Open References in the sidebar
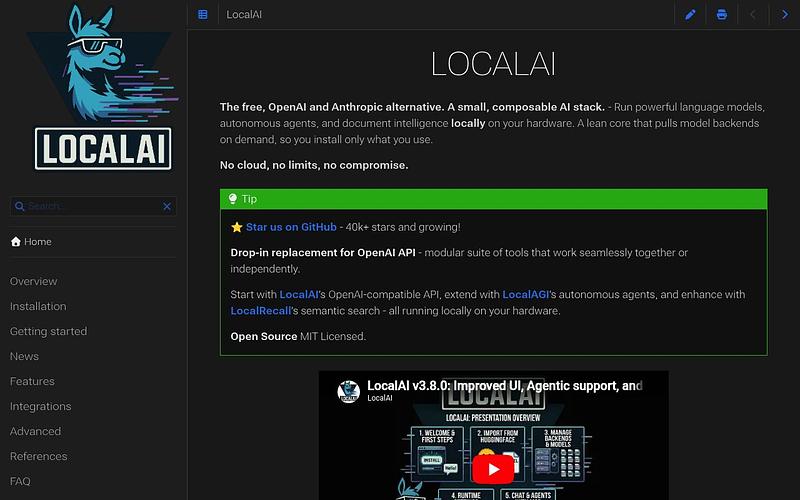Image resolution: width=800 pixels, height=500 pixels. coord(38,456)
